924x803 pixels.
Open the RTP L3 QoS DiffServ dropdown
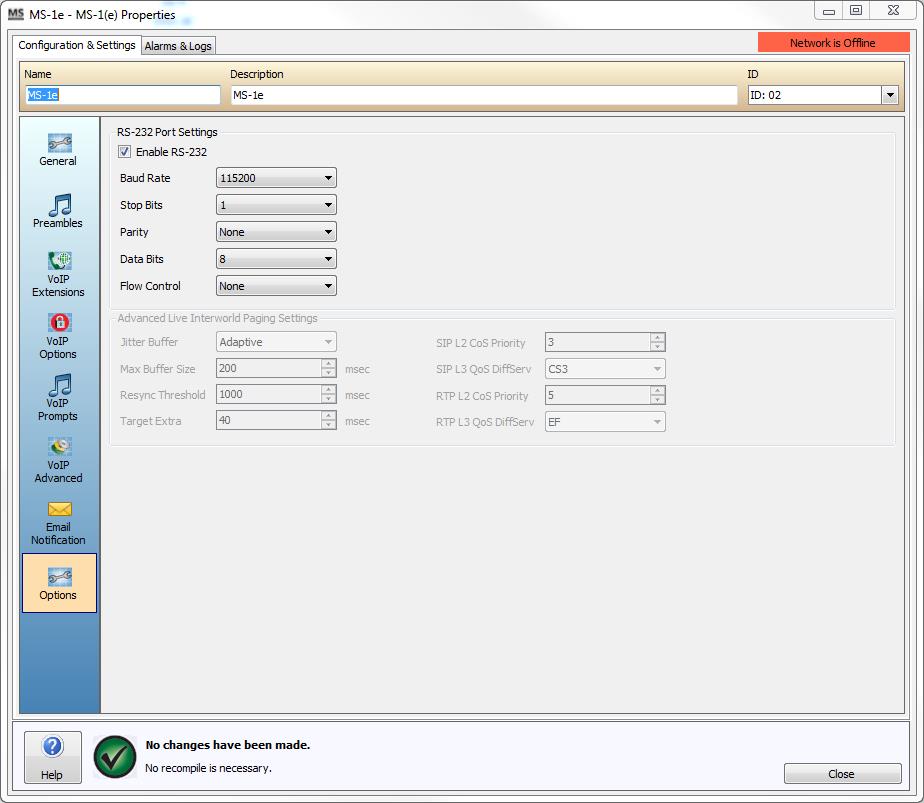click(605, 422)
